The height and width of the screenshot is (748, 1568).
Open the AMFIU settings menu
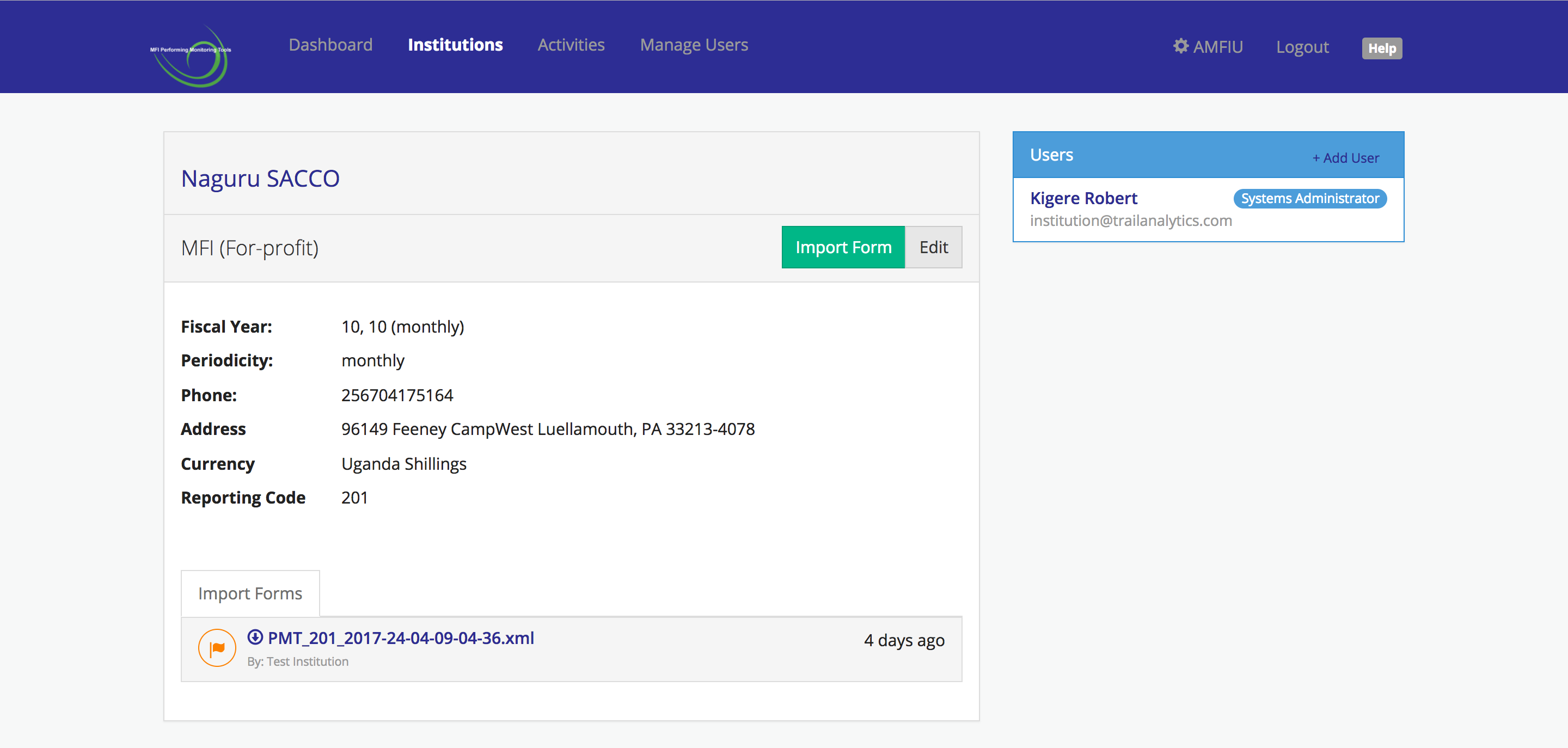(x=1217, y=47)
